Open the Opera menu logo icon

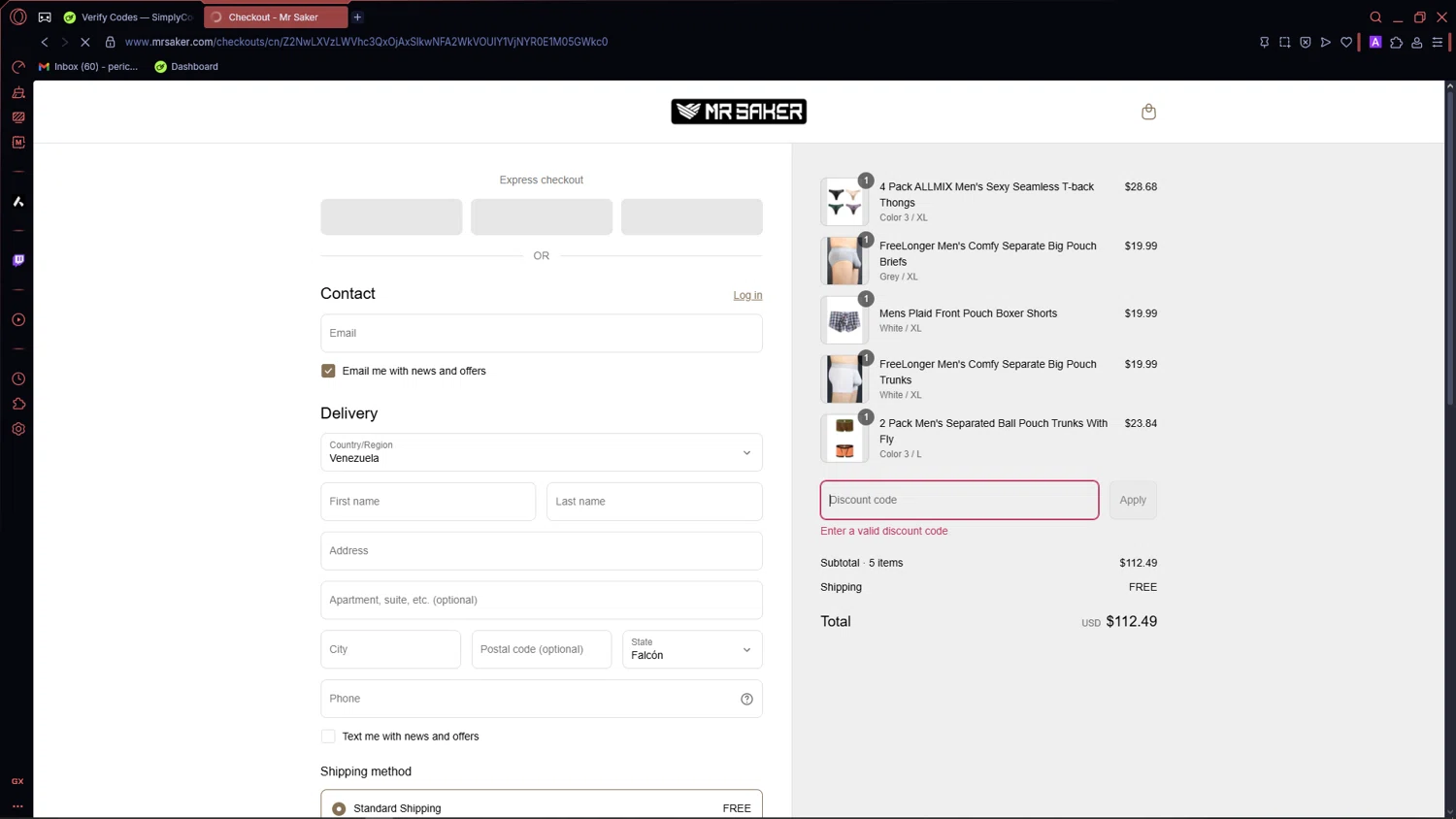pos(17,16)
